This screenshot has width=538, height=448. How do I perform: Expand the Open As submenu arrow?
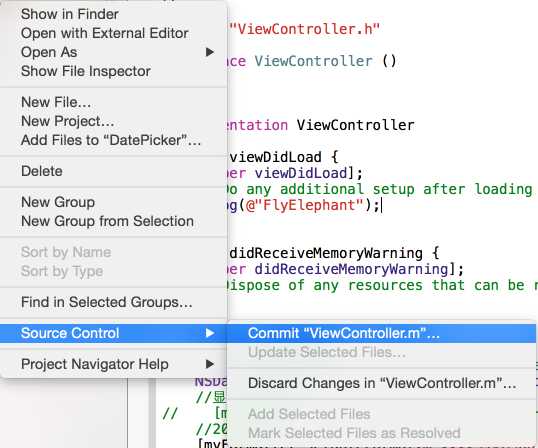[x=209, y=52]
